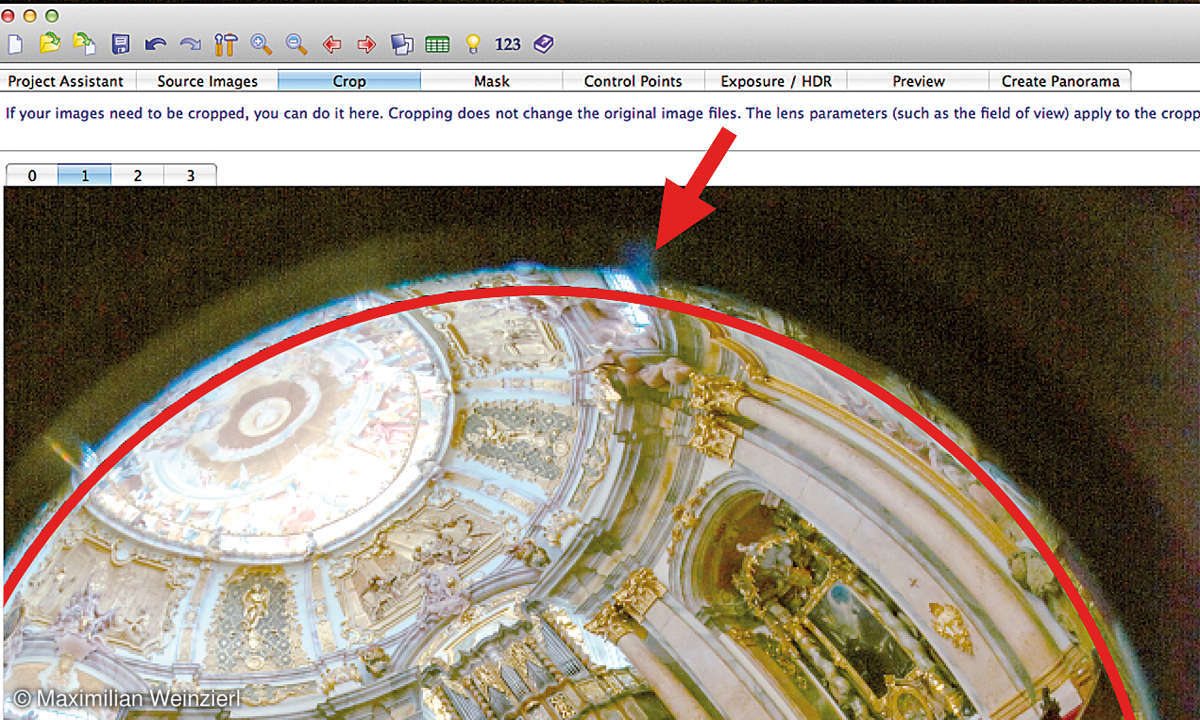Screen dimensions: 1200x720
Task: Switch to the Project Assistant tab
Action: tap(66, 81)
